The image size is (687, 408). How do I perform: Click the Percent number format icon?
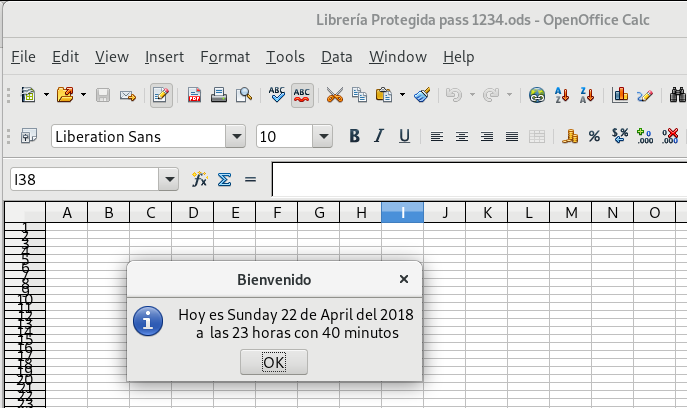click(x=594, y=136)
